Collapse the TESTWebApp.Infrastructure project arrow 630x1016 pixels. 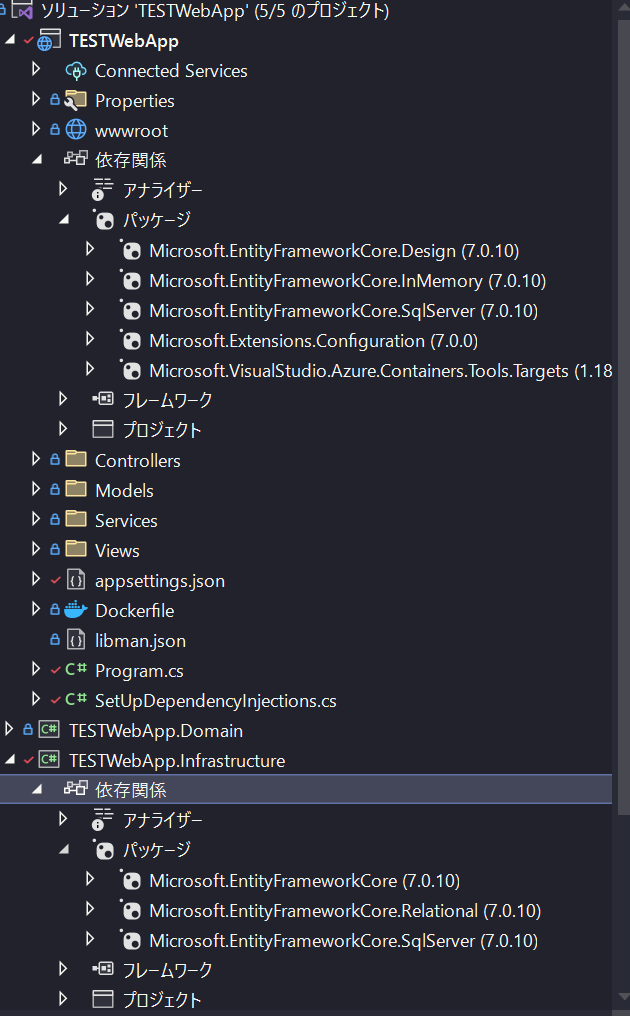click(10, 759)
